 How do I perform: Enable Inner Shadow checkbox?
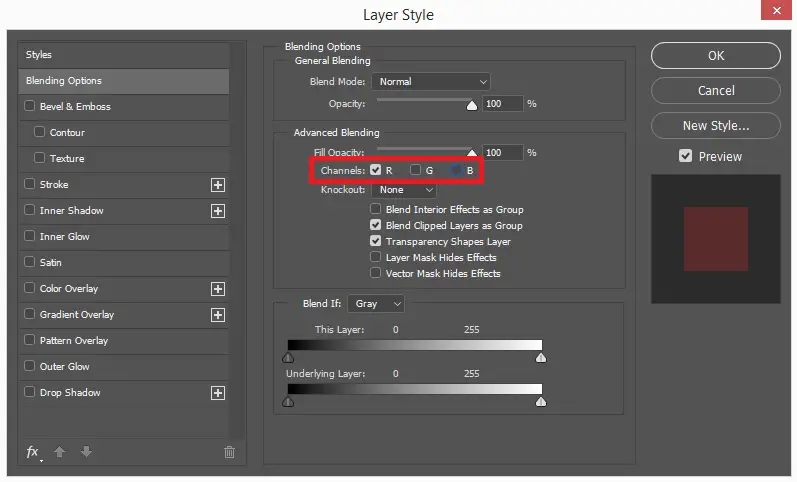29,209
